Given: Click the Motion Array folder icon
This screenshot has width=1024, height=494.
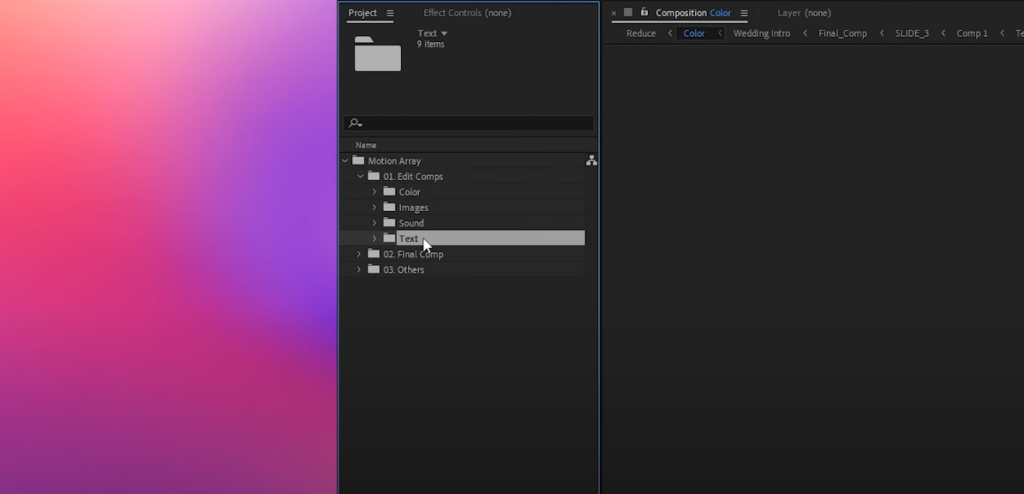Looking at the screenshot, I should coord(358,160).
